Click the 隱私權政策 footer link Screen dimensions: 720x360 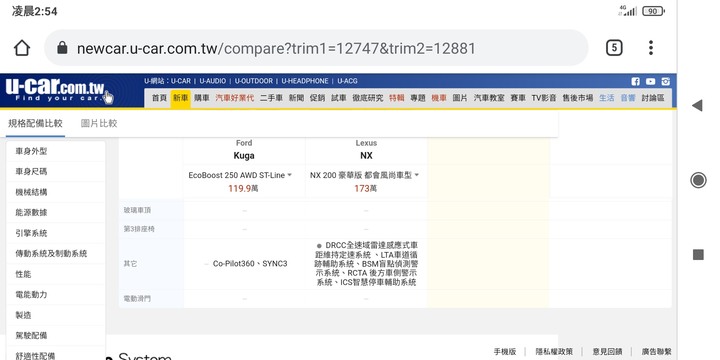pyautogui.click(x=554, y=352)
